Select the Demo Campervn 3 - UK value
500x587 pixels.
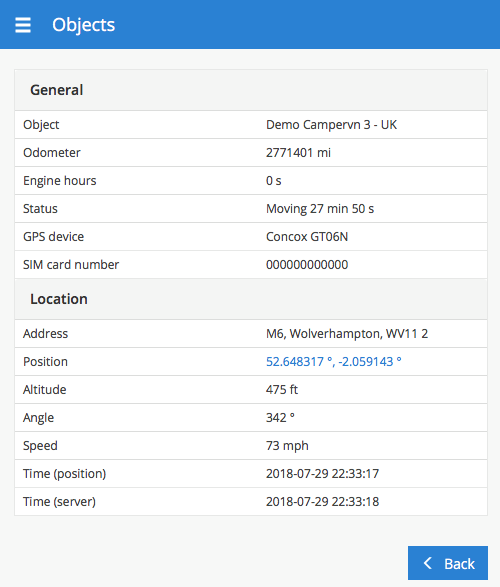pyautogui.click(x=331, y=125)
